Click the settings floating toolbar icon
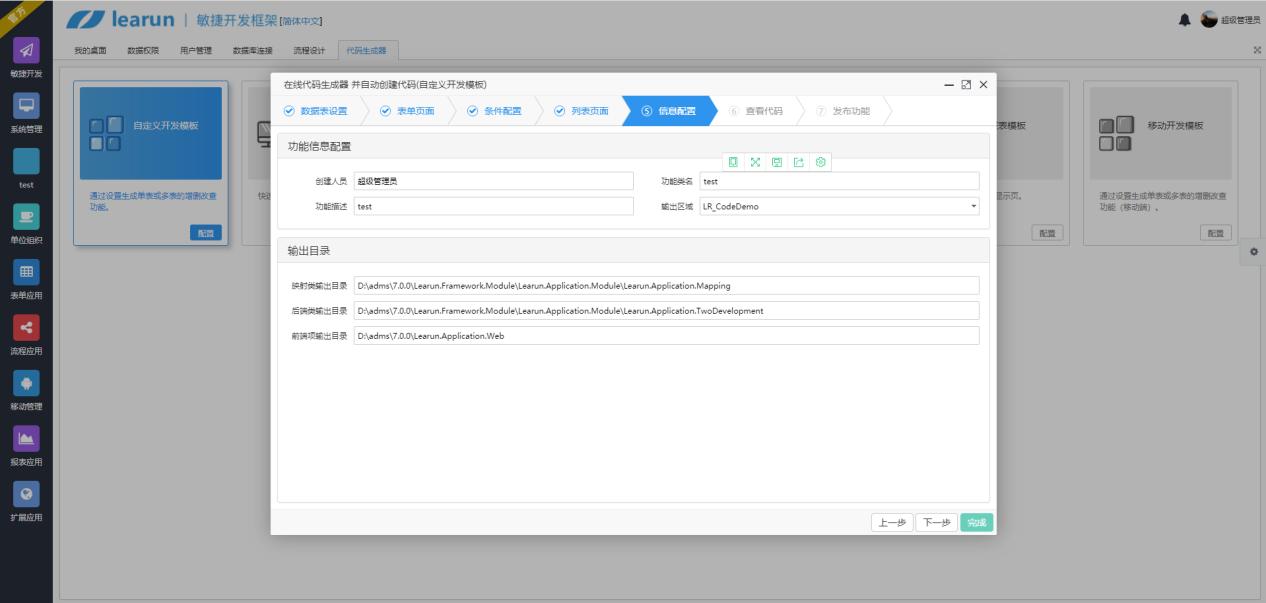This screenshot has height=603, width=1266. coord(821,162)
